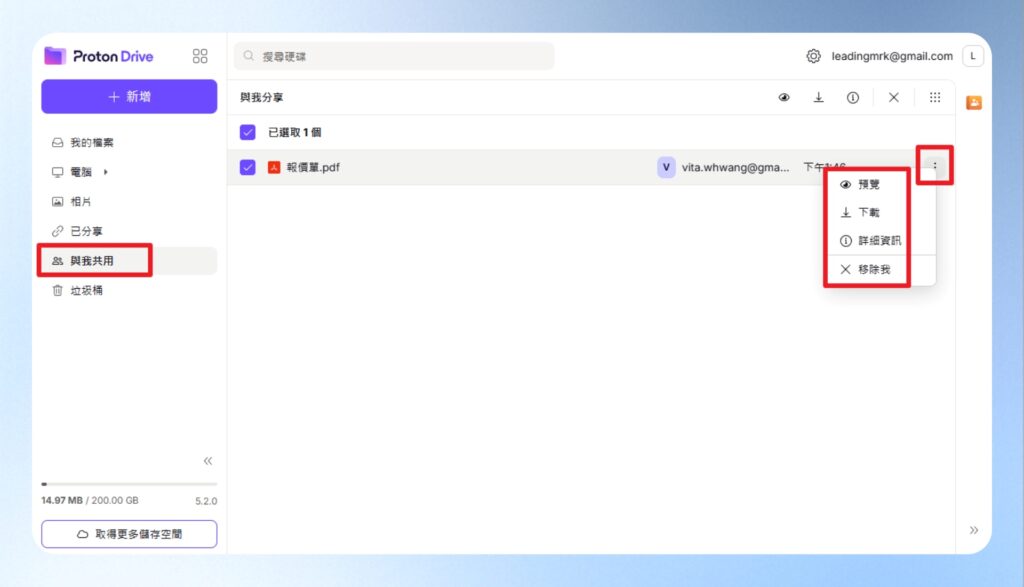Focus the 搜尋硬碟 search field

(394, 56)
